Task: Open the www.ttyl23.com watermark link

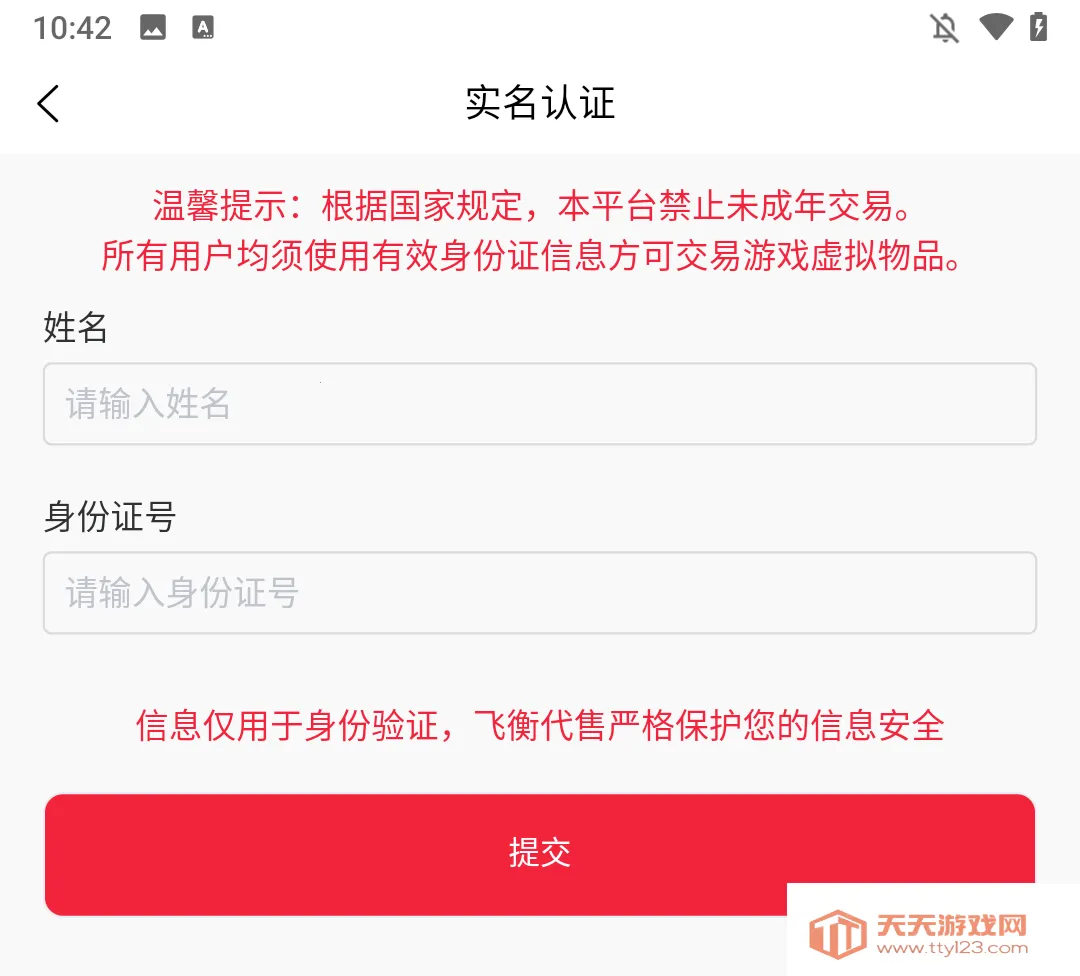Action: (x=953, y=948)
